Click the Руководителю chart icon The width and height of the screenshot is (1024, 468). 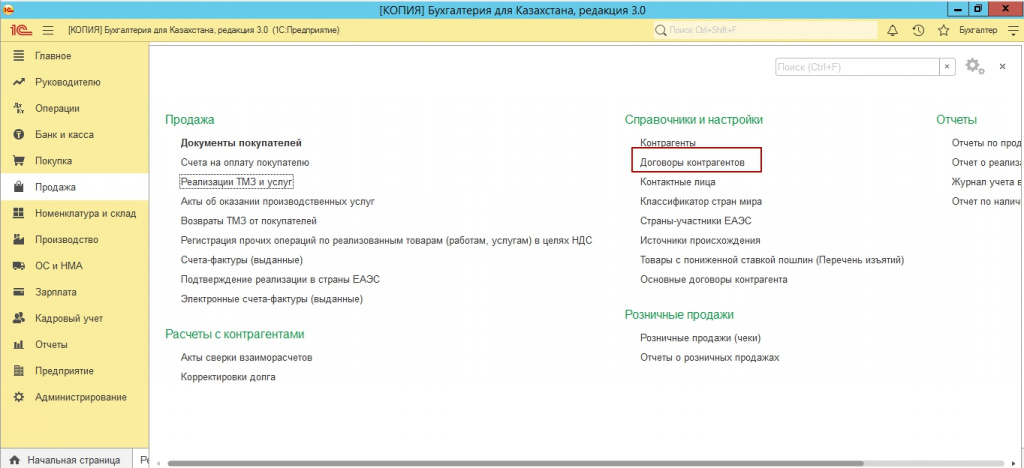(x=19, y=82)
